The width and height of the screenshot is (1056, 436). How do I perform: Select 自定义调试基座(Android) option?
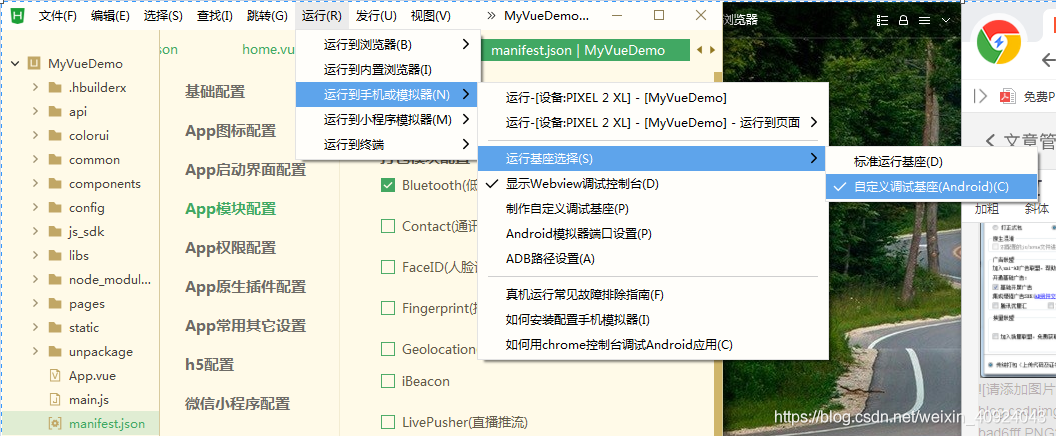931,187
